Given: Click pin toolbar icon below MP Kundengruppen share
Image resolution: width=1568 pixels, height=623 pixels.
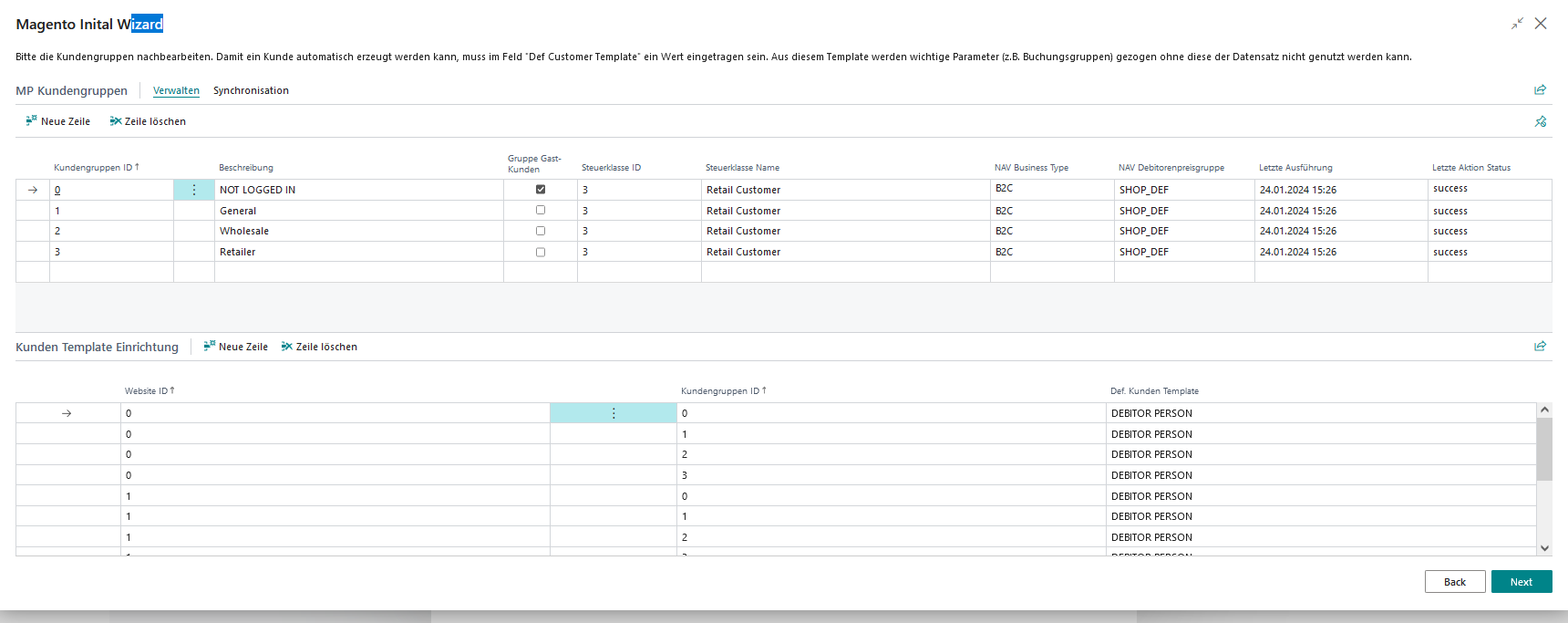Looking at the screenshot, I should [1541, 121].
